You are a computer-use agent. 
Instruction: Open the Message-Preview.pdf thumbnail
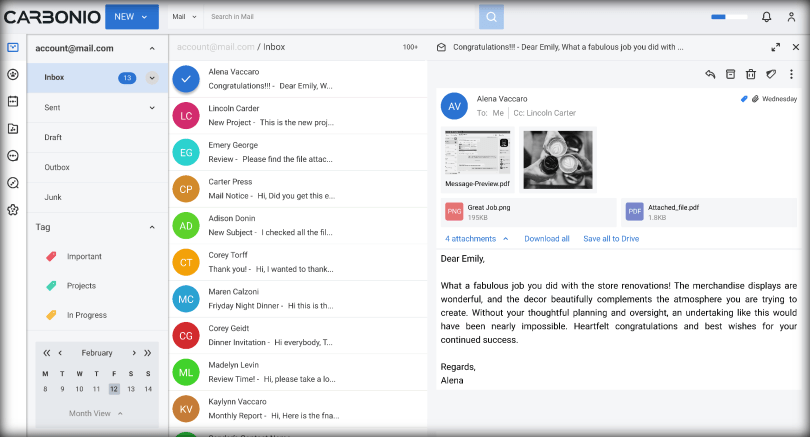pos(477,159)
